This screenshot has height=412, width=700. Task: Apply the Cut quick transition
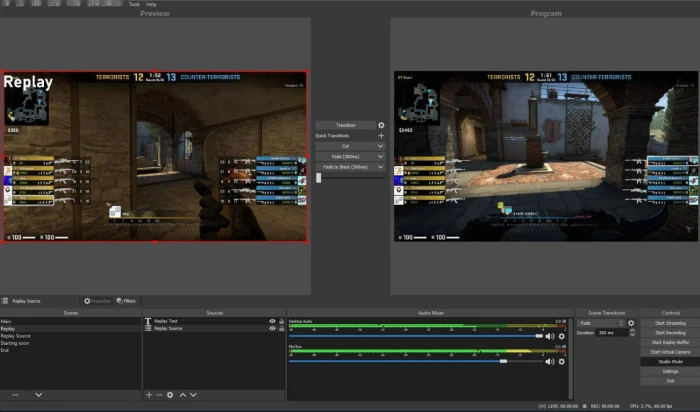(346, 146)
